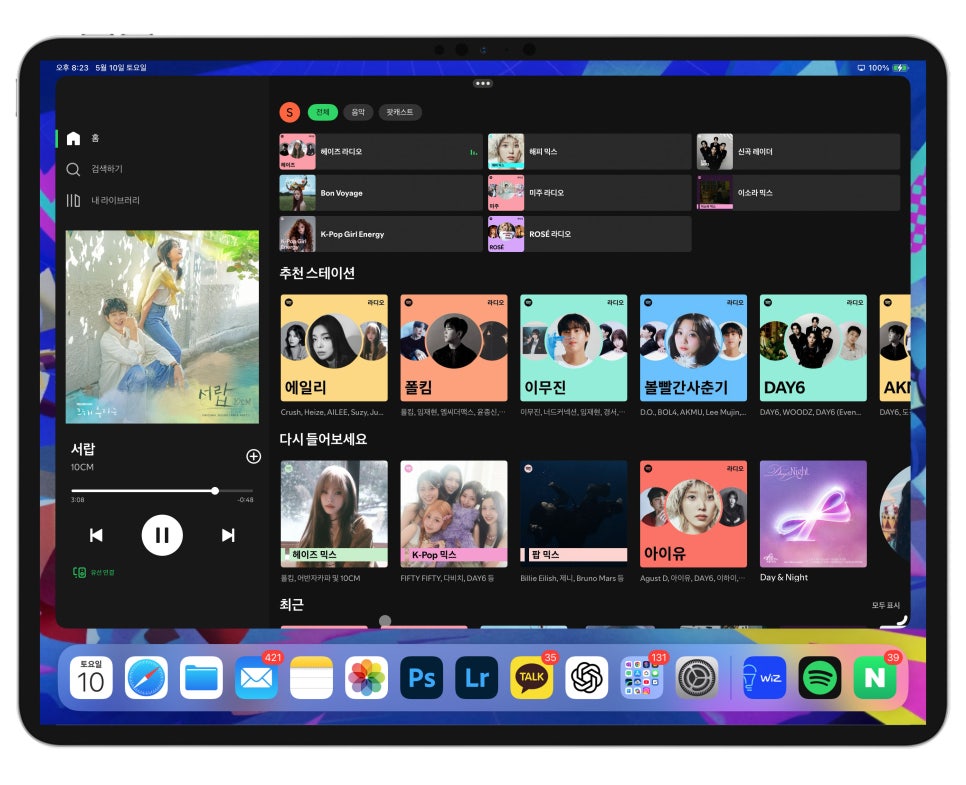Open 헤이즈 믹스 card
This screenshot has height=785, width=966.
334,514
